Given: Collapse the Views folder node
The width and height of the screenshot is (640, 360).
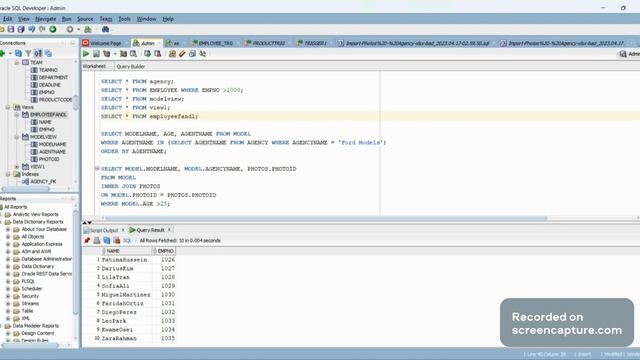Looking at the screenshot, I should point(8,107).
